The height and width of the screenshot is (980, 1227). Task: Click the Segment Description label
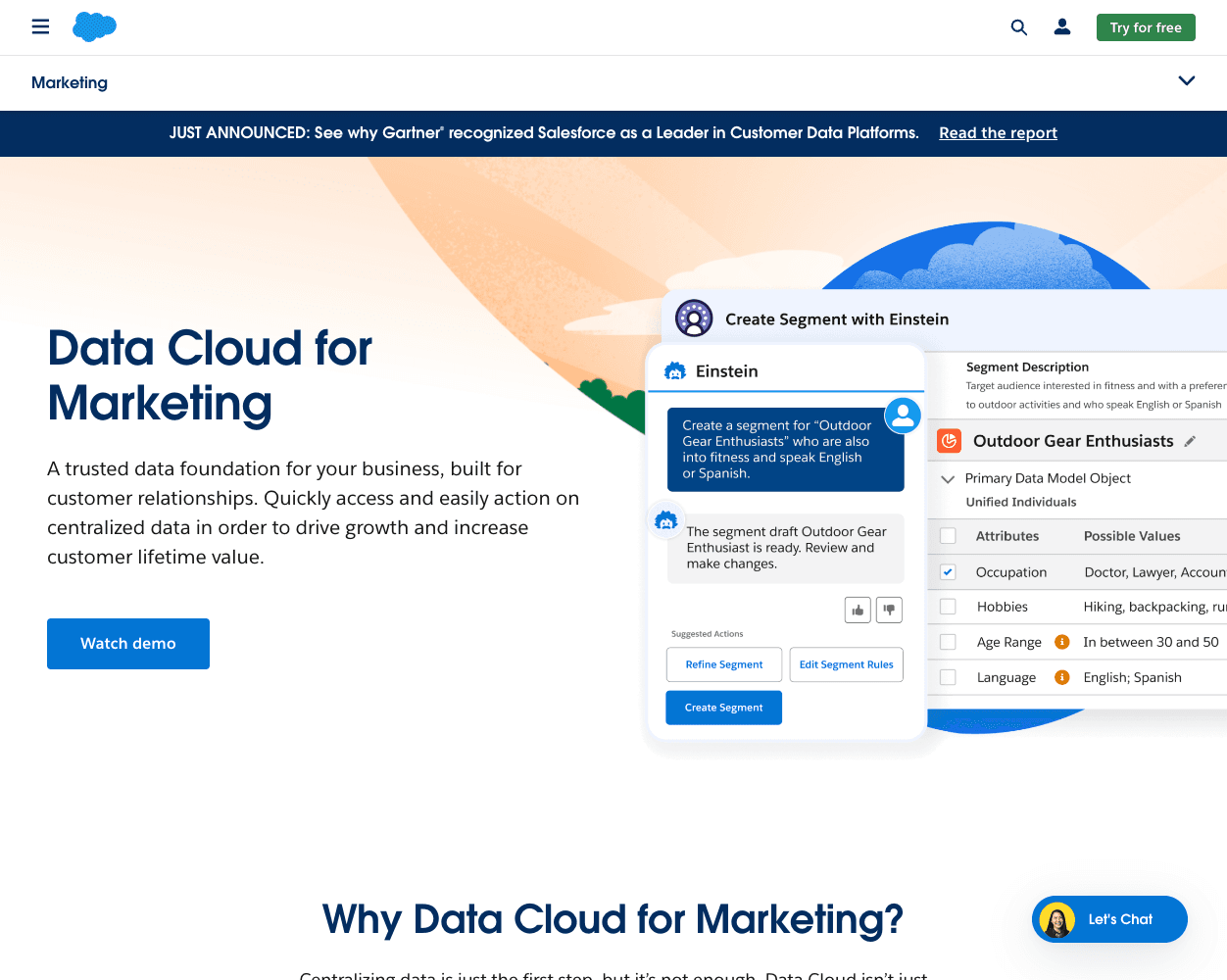(1027, 367)
